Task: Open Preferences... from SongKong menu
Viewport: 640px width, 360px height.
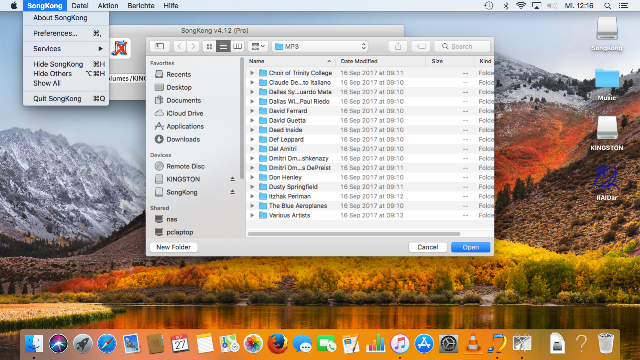Action: click(x=66, y=33)
